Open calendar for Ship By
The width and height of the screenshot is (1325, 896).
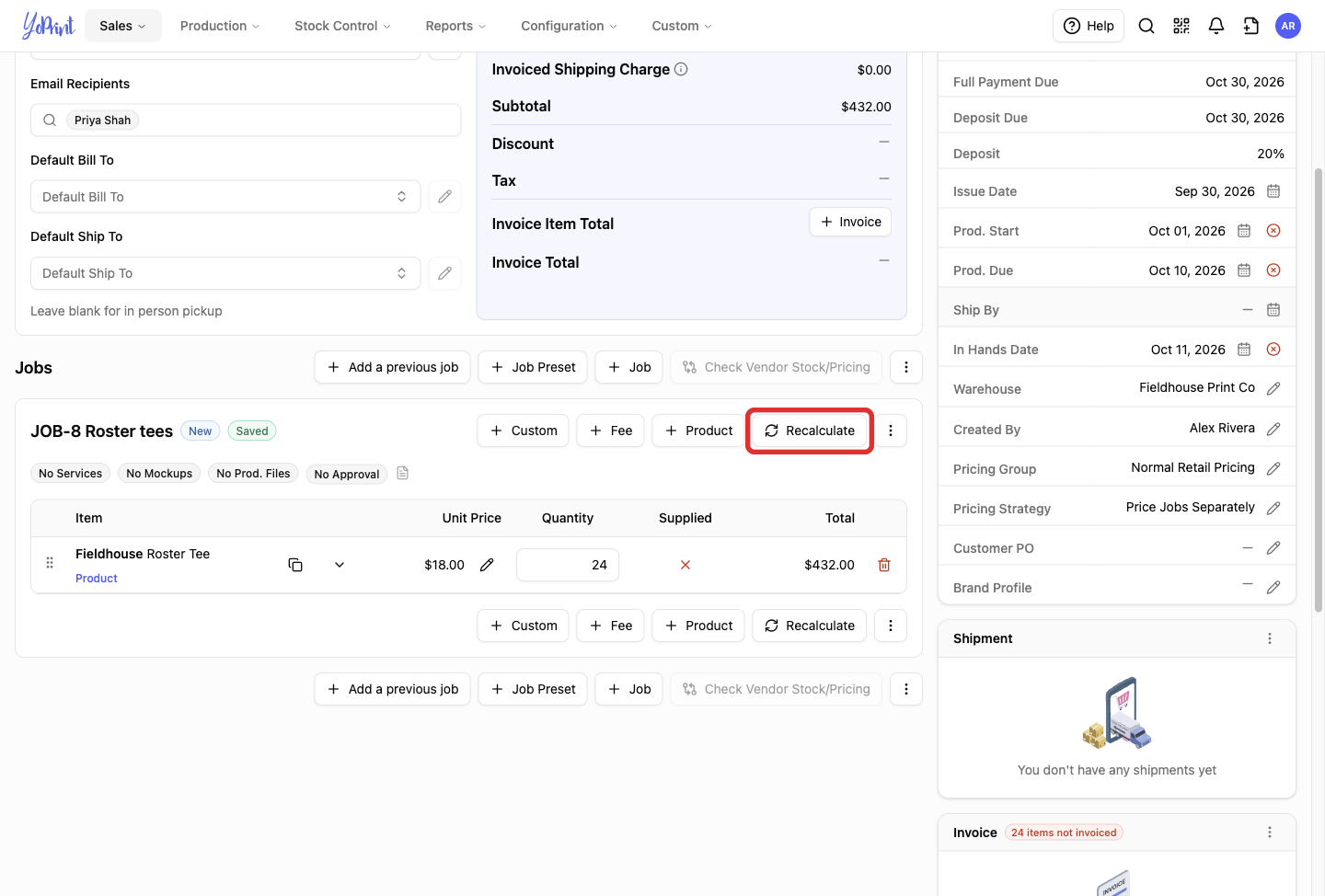(x=1273, y=310)
